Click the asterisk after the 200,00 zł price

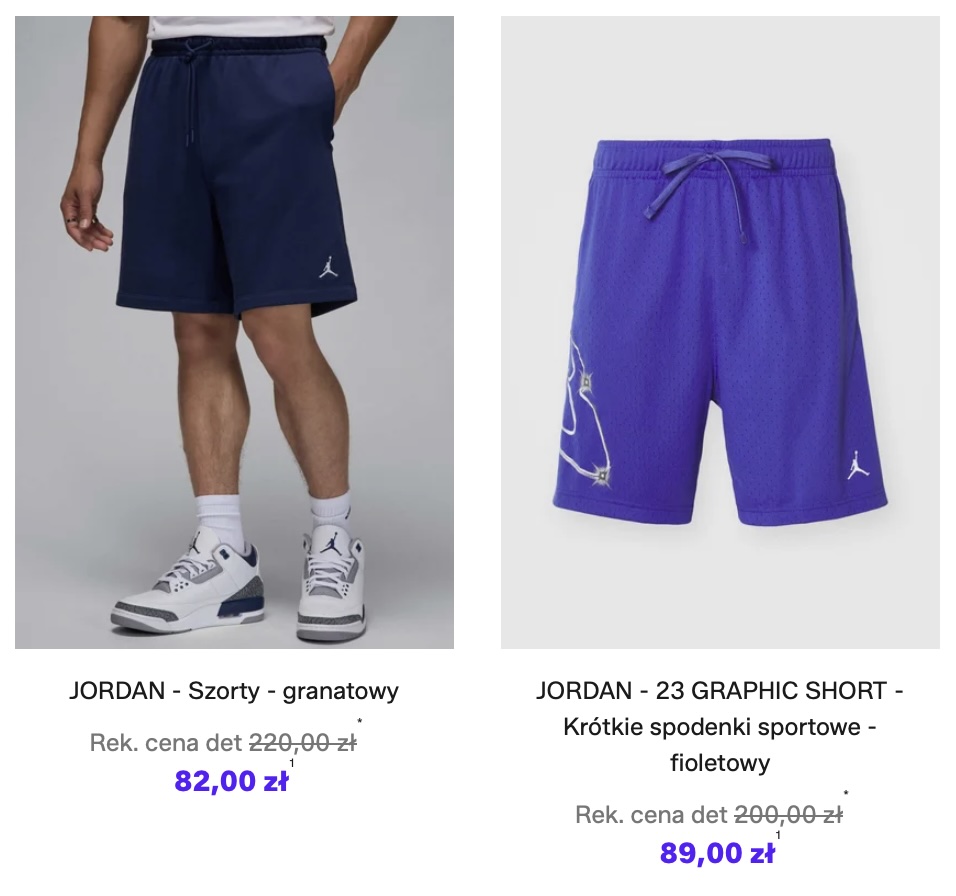[x=846, y=794]
